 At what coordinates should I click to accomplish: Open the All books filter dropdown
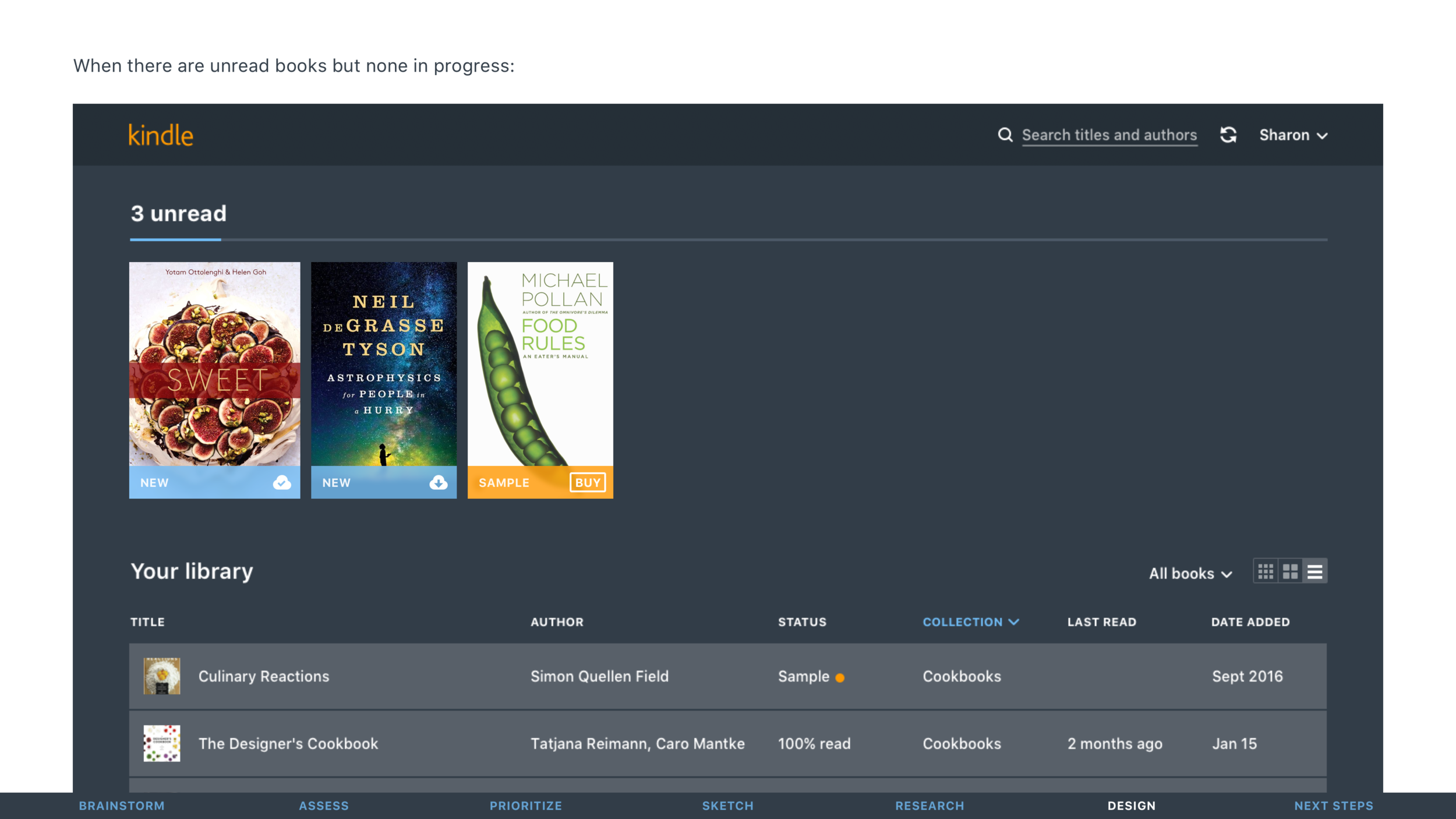(1190, 573)
